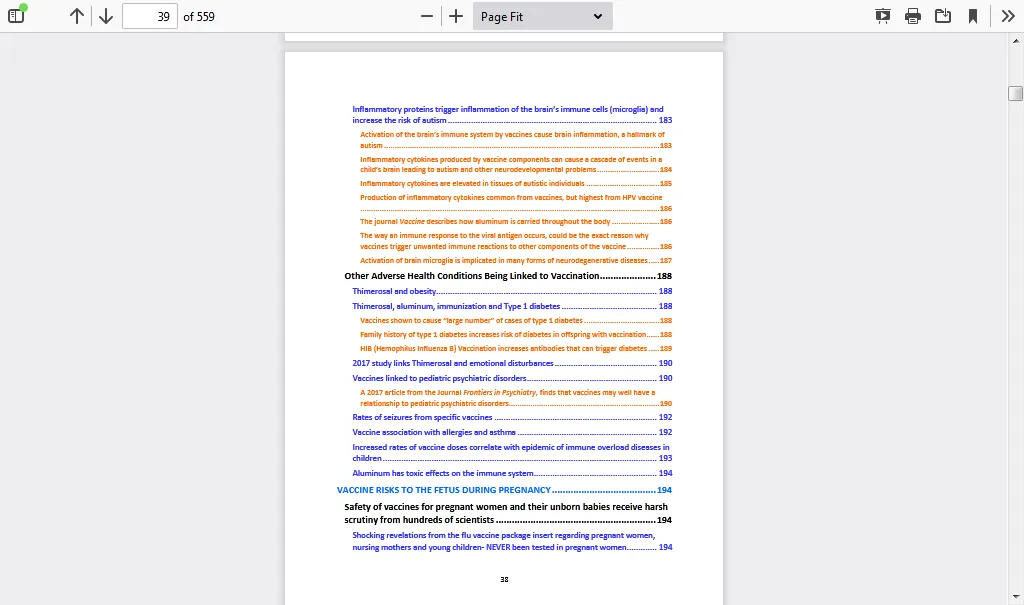Open 'Rates of seizures from specific vaccines' entry

pos(512,417)
